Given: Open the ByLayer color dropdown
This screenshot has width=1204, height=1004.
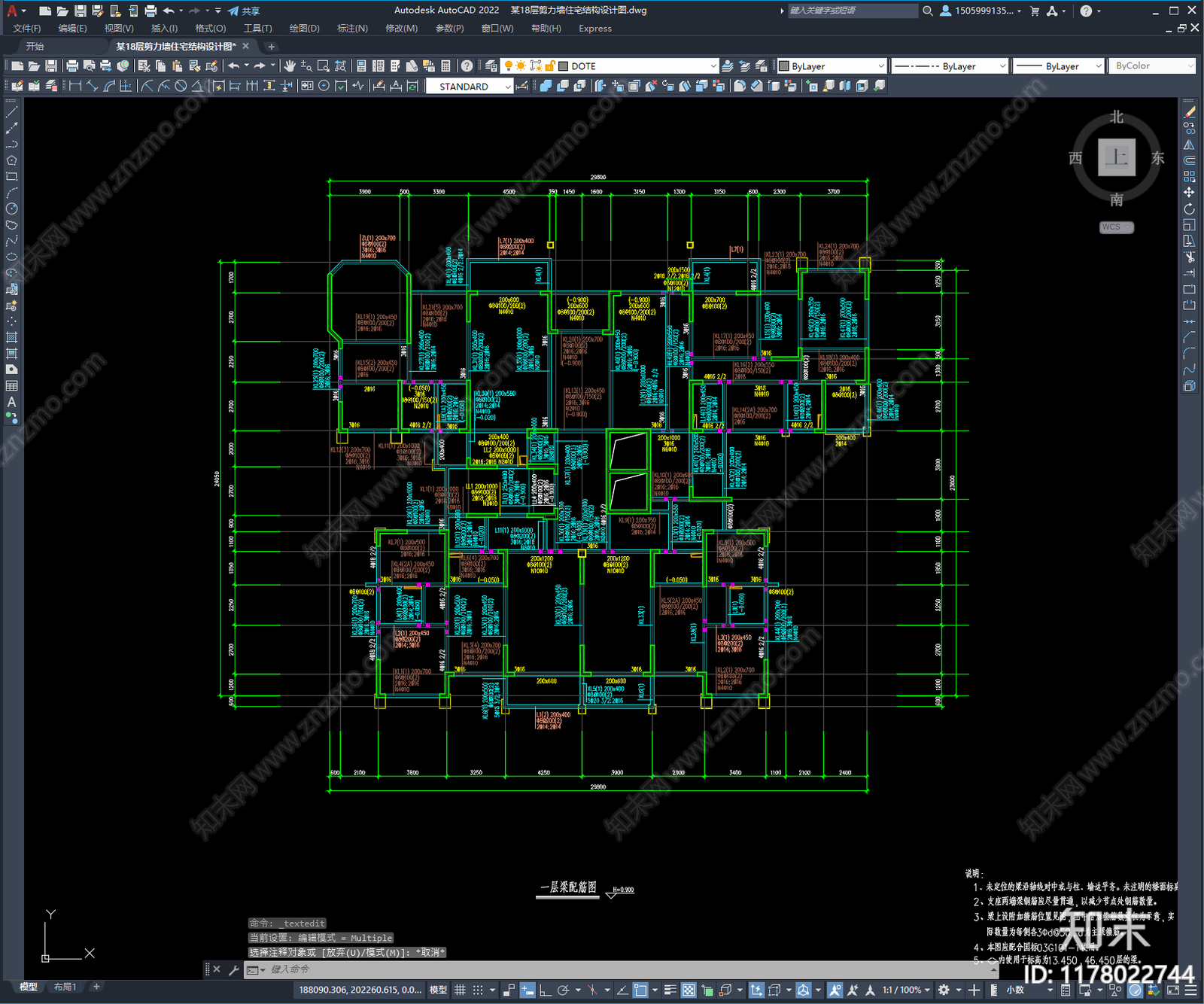Looking at the screenshot, I should [x=832, y=66].
